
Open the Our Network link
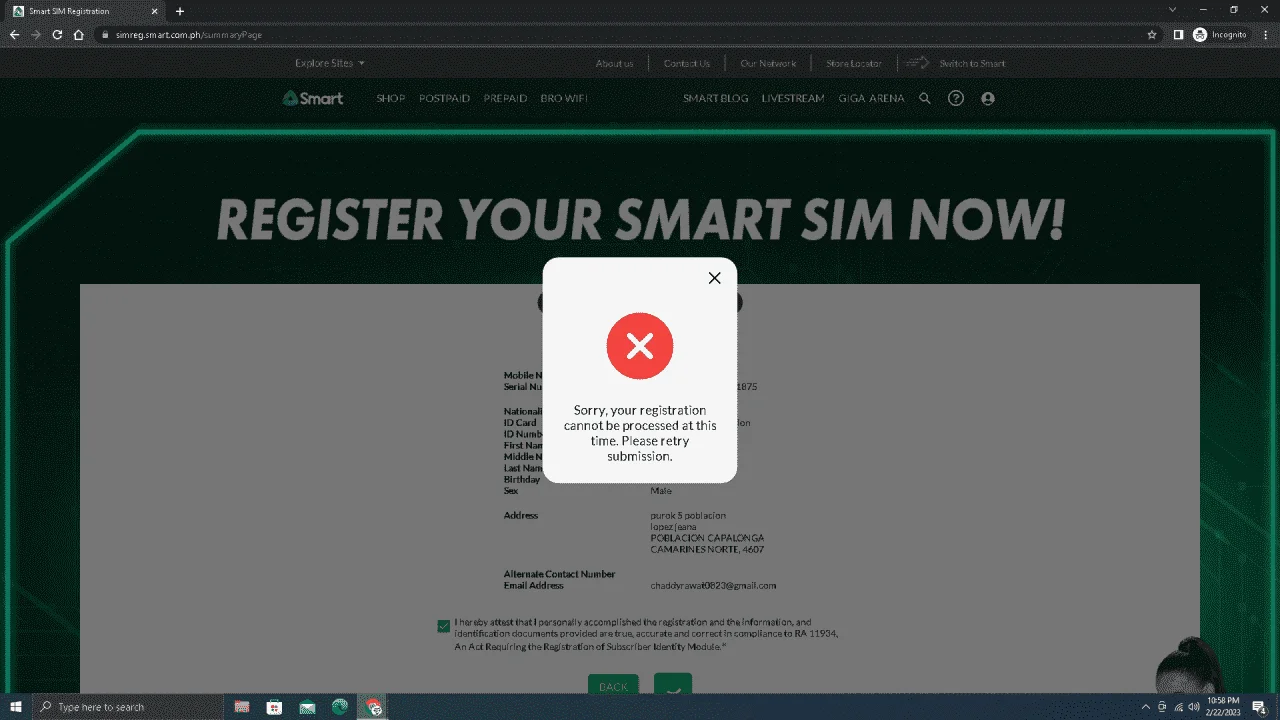[768, 63]
